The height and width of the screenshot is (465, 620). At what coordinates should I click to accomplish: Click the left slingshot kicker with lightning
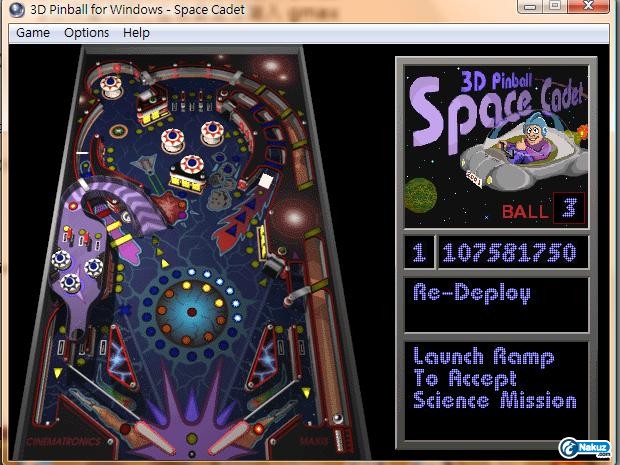122,357
